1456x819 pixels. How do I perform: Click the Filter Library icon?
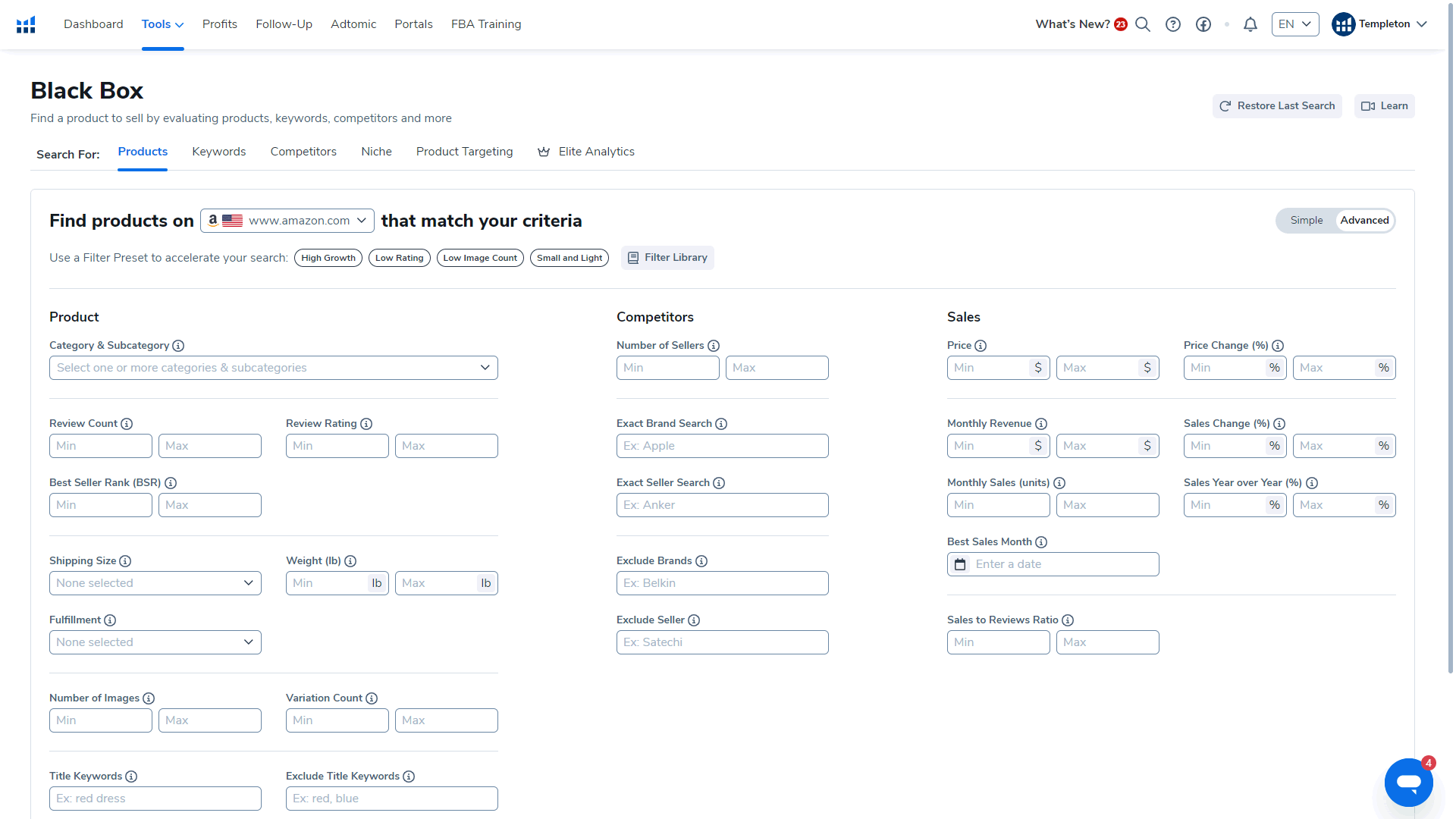(x=633, y=258)
